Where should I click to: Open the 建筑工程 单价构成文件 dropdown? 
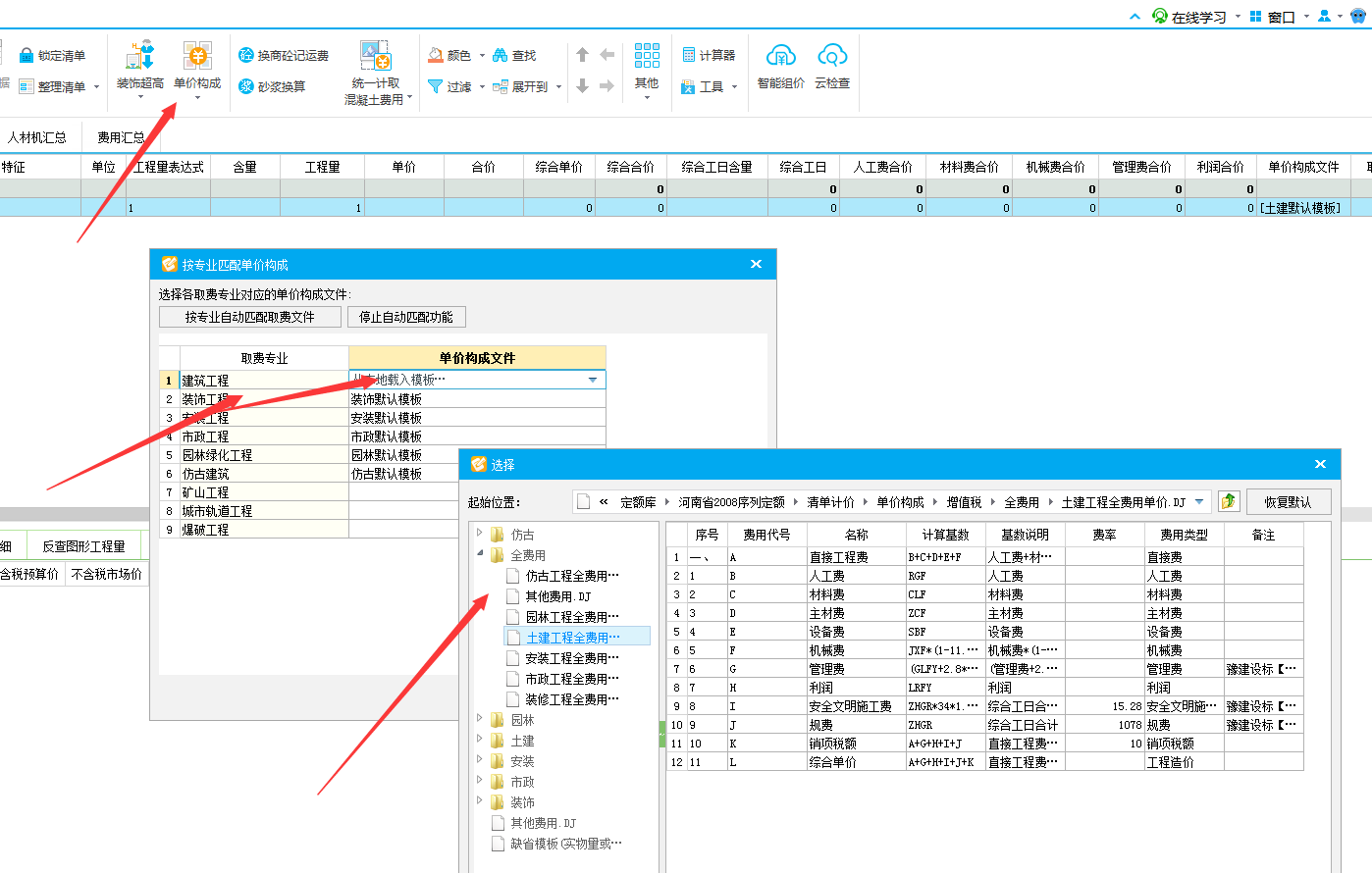pyautogui.click(x=593, y=380)
